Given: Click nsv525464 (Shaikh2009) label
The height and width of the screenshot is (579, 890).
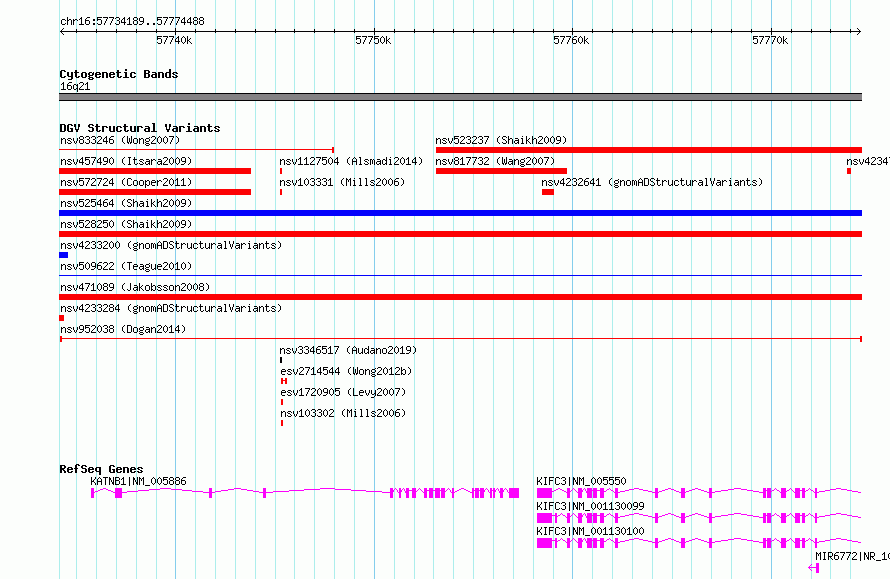Looking at the screenshot, I should [x=126, y=203].
